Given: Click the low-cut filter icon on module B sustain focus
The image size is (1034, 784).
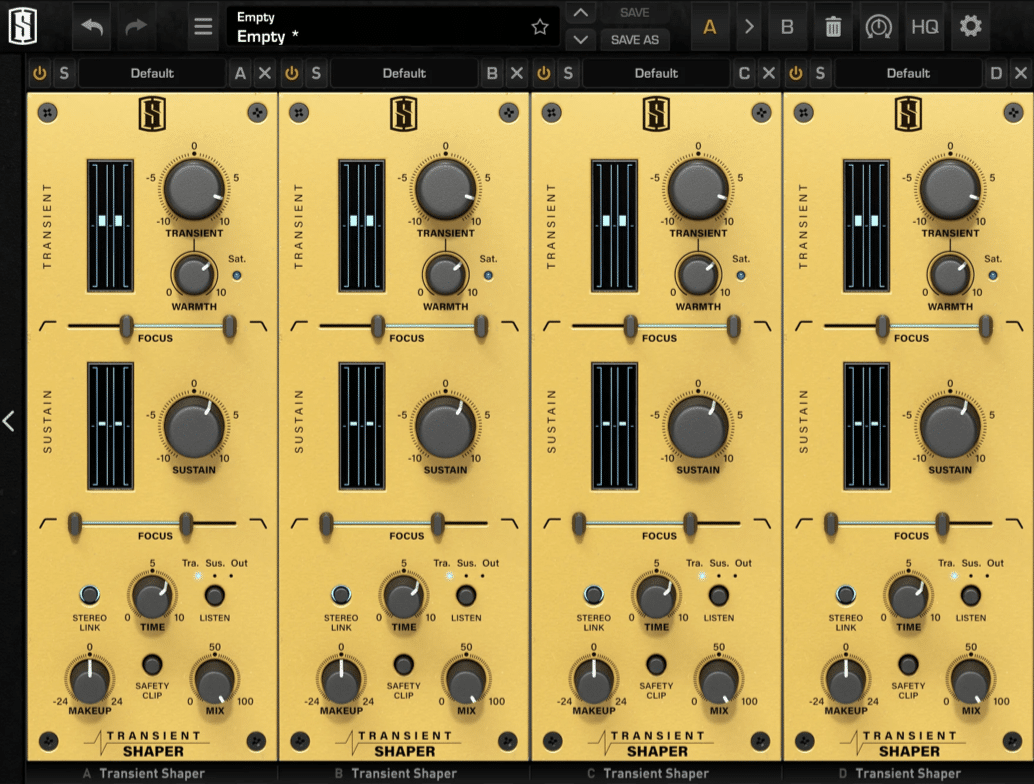Looking at the screenshot, I should pyautogui.click(x=299, y=524).
